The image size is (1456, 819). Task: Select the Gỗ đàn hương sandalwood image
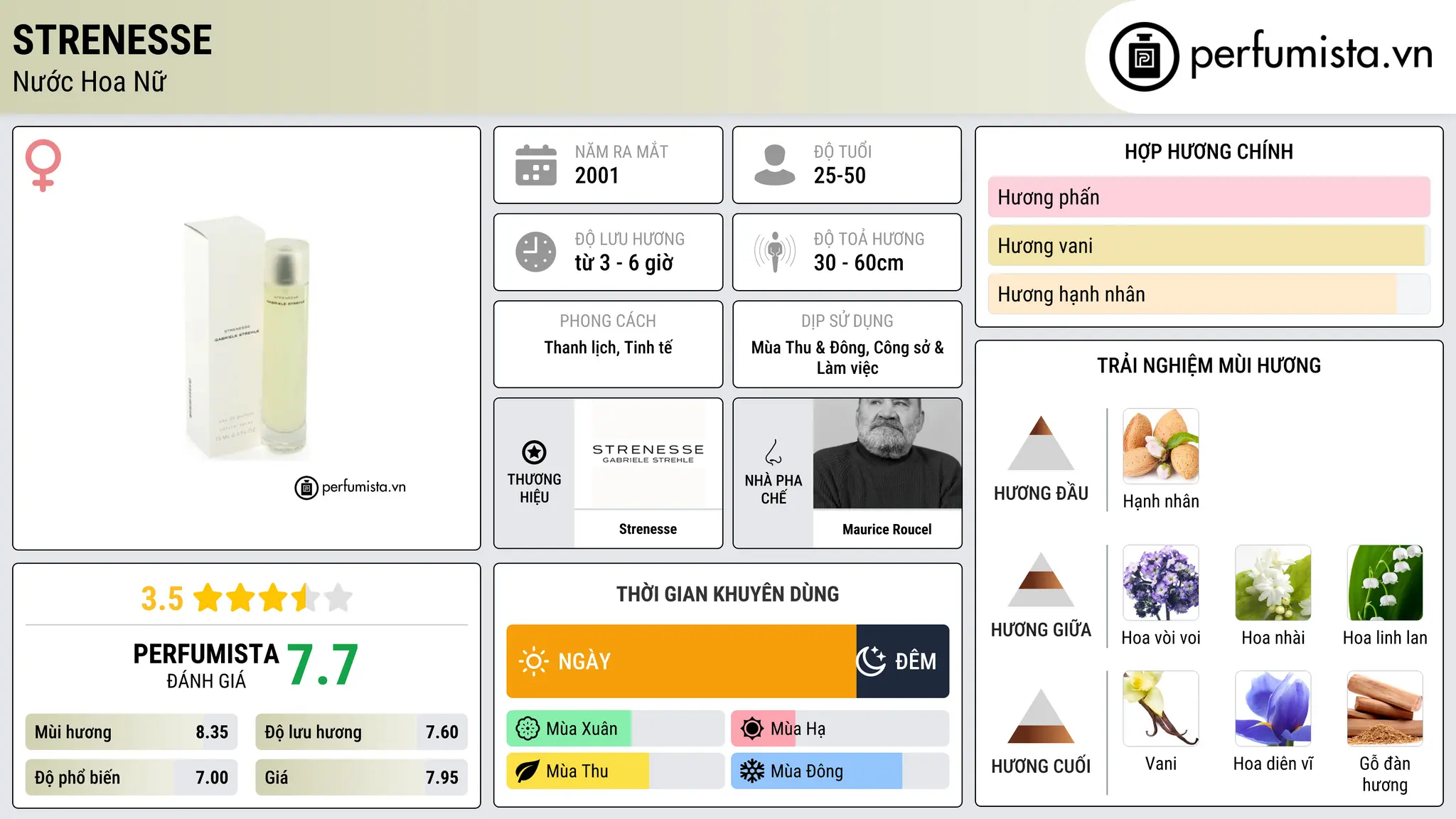tap(1385, 709)
